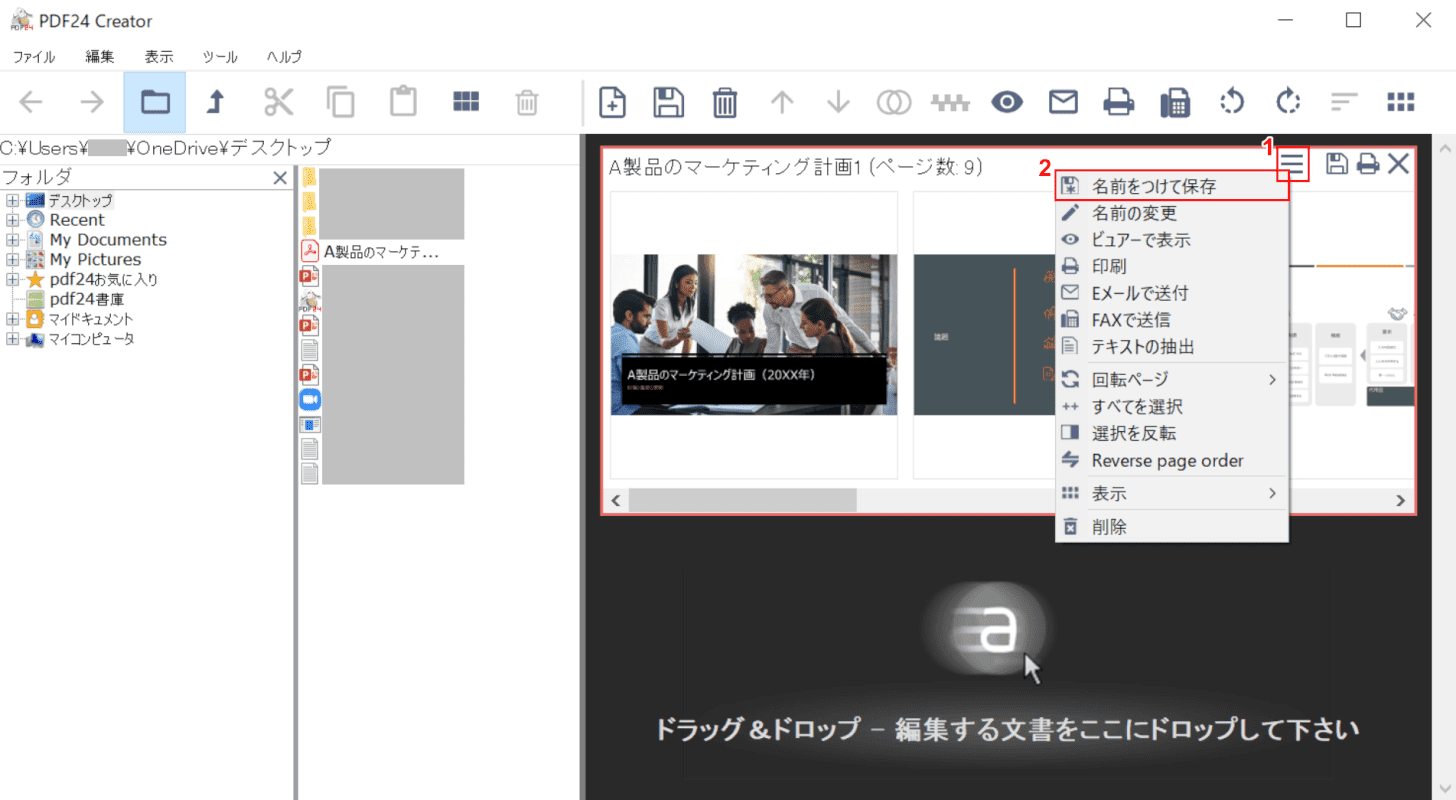Close the フォルダ panel
Viewport: 1456px width, 800px height.
281,178
